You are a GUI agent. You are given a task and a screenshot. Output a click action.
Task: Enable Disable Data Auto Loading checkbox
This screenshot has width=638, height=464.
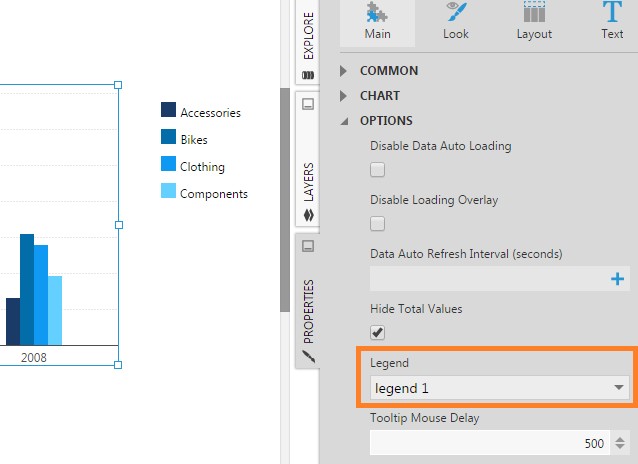pos(378,169)
